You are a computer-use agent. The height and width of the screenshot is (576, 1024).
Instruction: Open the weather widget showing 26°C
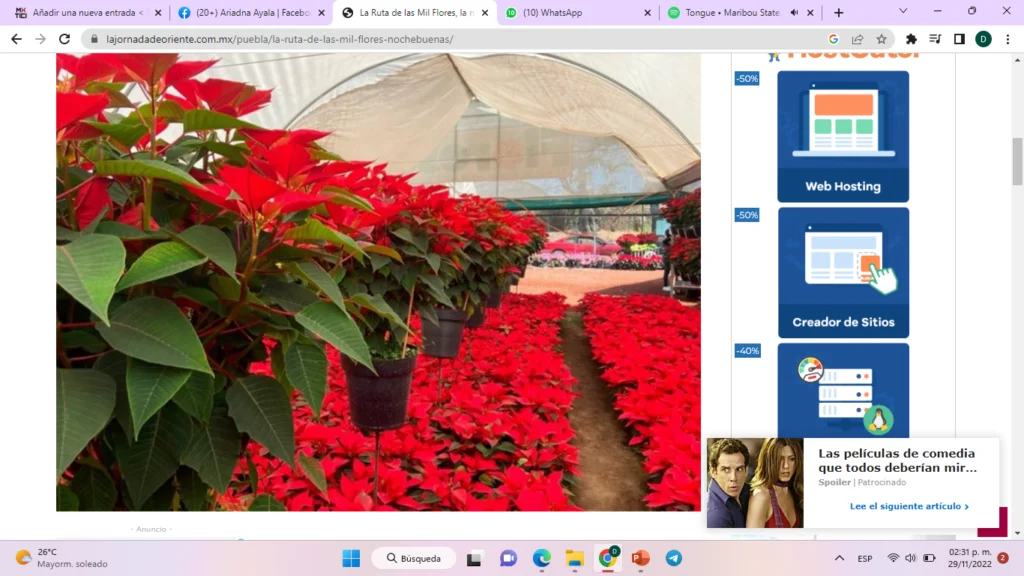pos(62,558)
